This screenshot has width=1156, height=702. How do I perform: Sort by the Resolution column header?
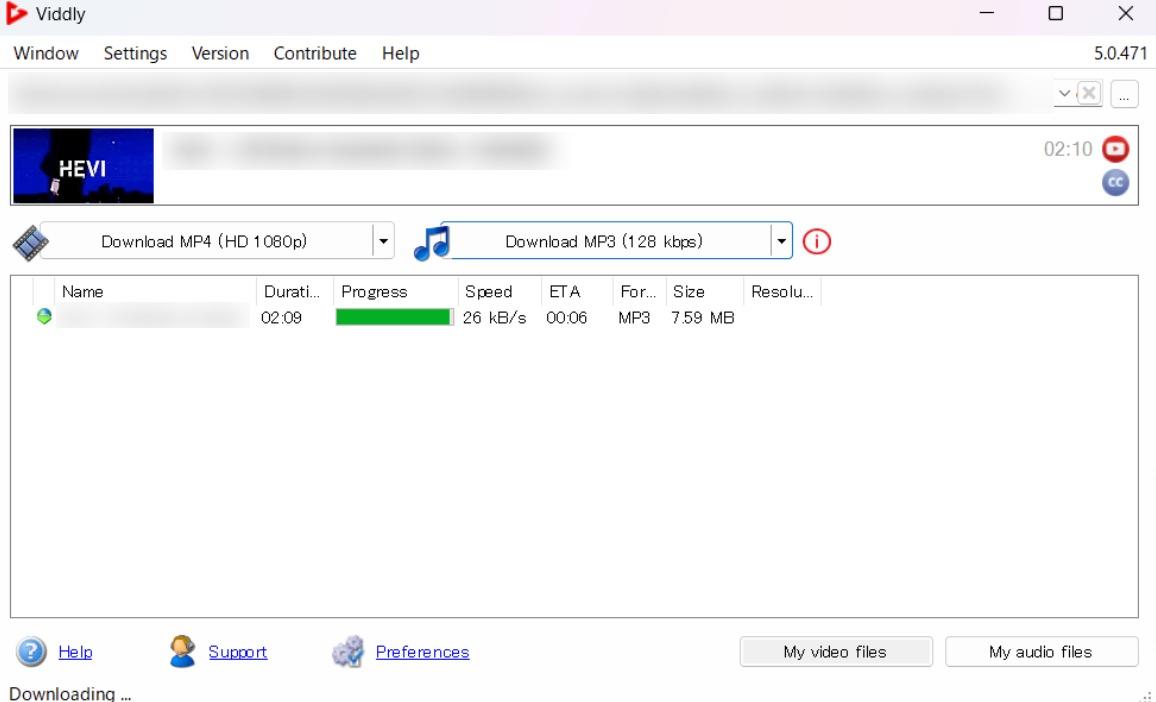(782, 292)
